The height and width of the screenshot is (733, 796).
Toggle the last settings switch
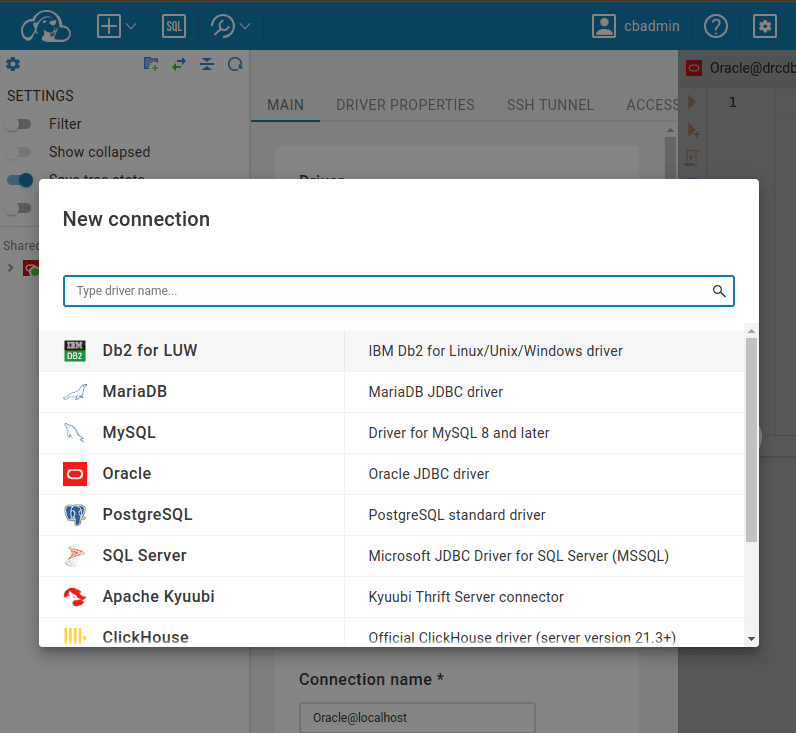tap(19, 208)
